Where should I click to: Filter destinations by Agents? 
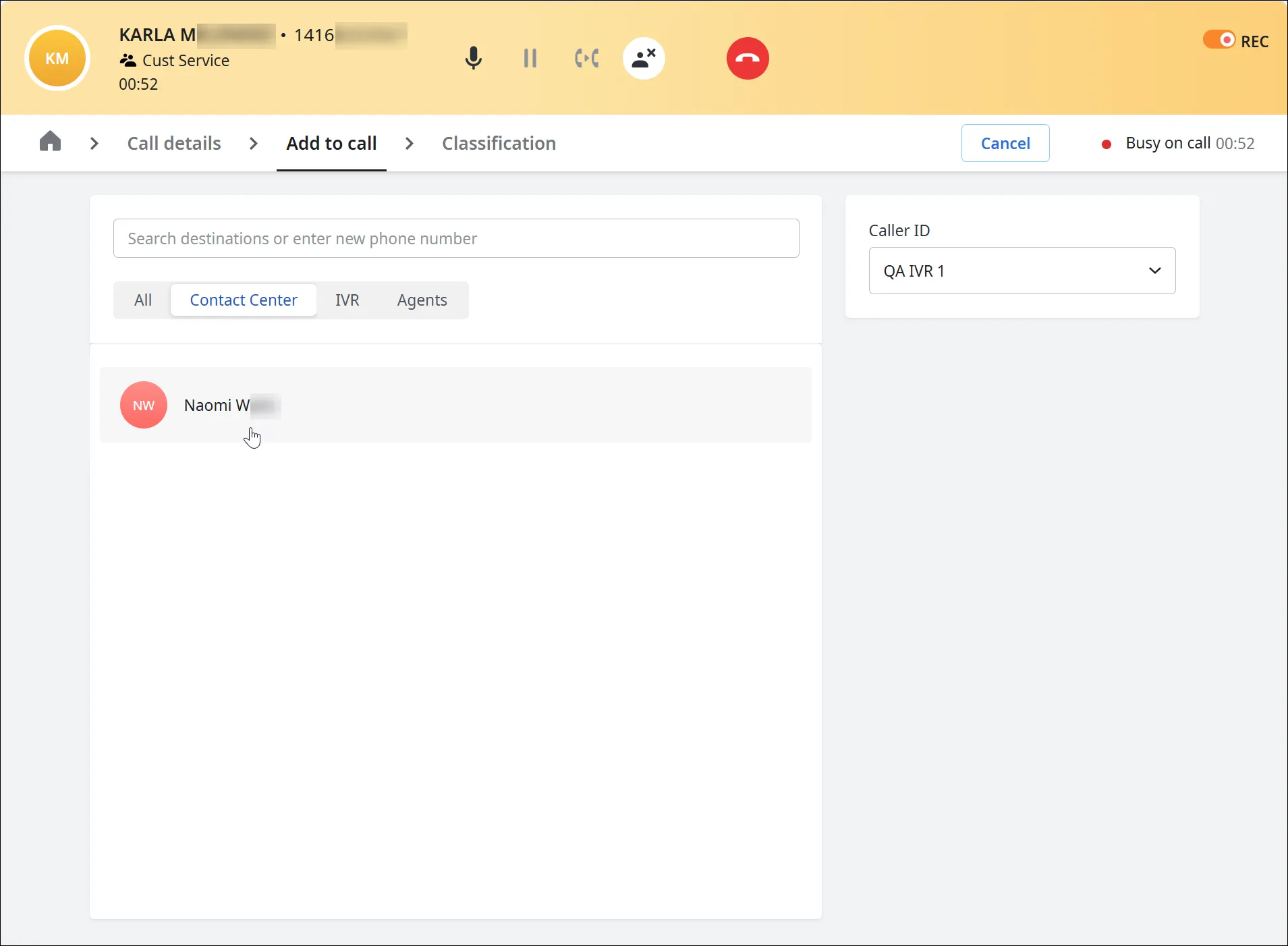(x=422, y=300)
